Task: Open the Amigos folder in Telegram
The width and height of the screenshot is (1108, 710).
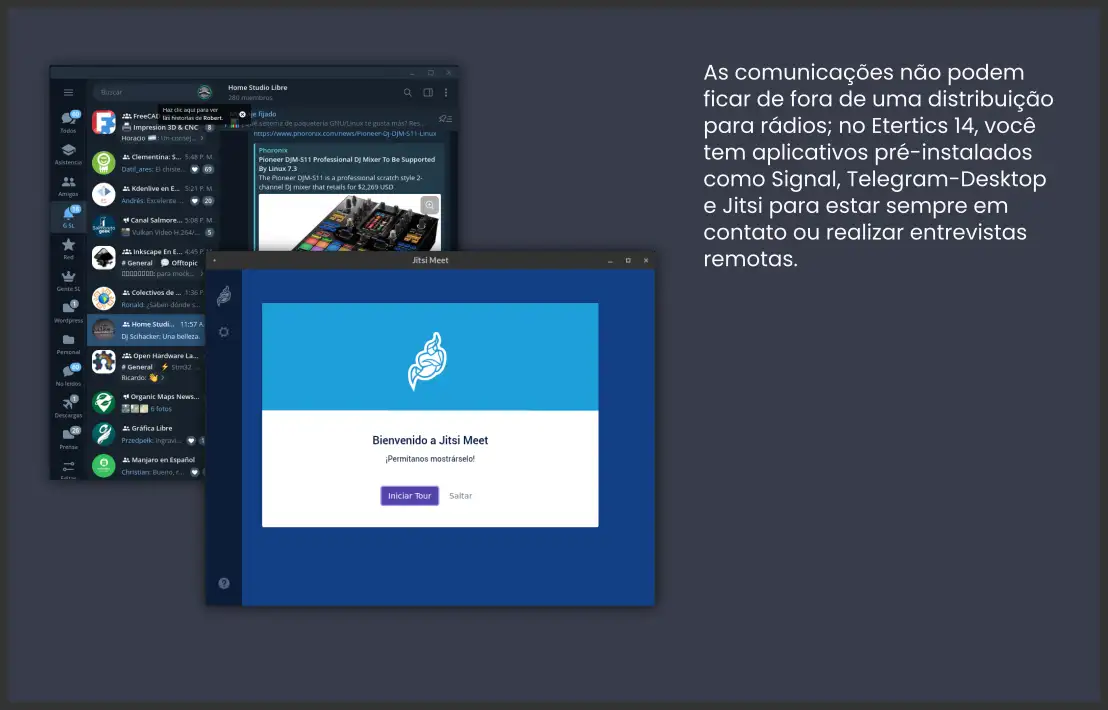Action: tap(69, 186)
